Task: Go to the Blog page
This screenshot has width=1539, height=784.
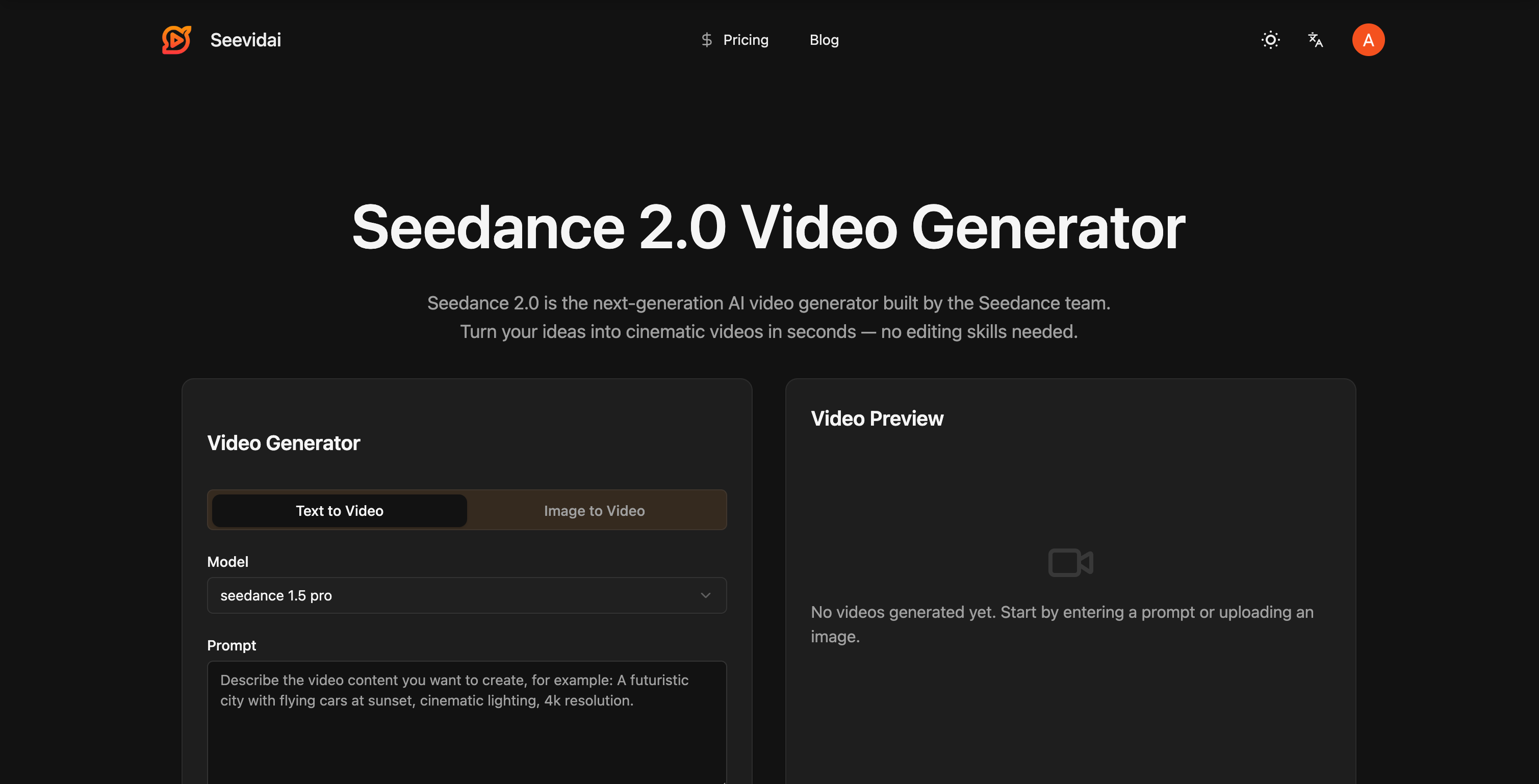Action: (824, 40)
